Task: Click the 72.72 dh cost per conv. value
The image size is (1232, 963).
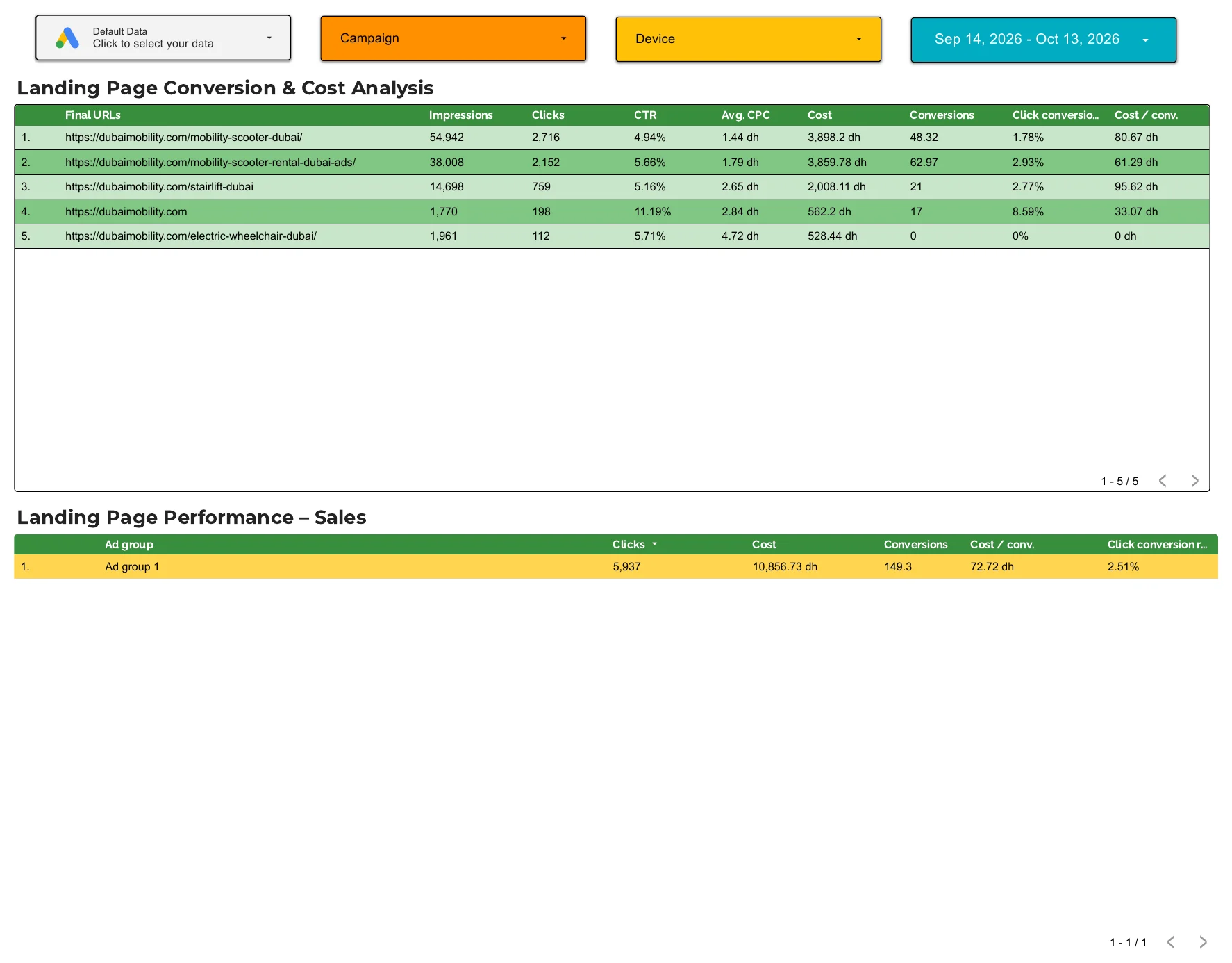Action: (992, 567)
